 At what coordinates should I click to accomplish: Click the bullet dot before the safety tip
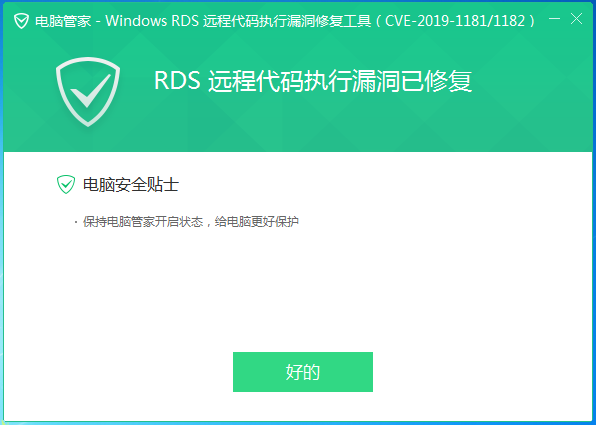[76, 222]
